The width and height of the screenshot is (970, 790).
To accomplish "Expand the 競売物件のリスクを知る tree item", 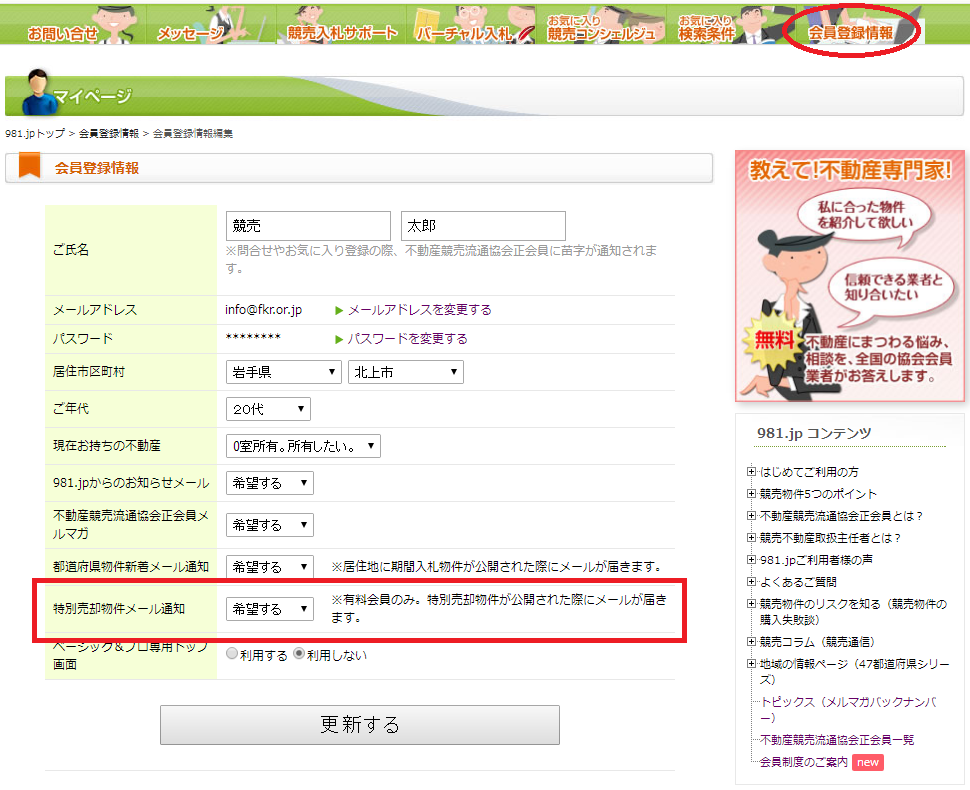I will click(752, 604).
